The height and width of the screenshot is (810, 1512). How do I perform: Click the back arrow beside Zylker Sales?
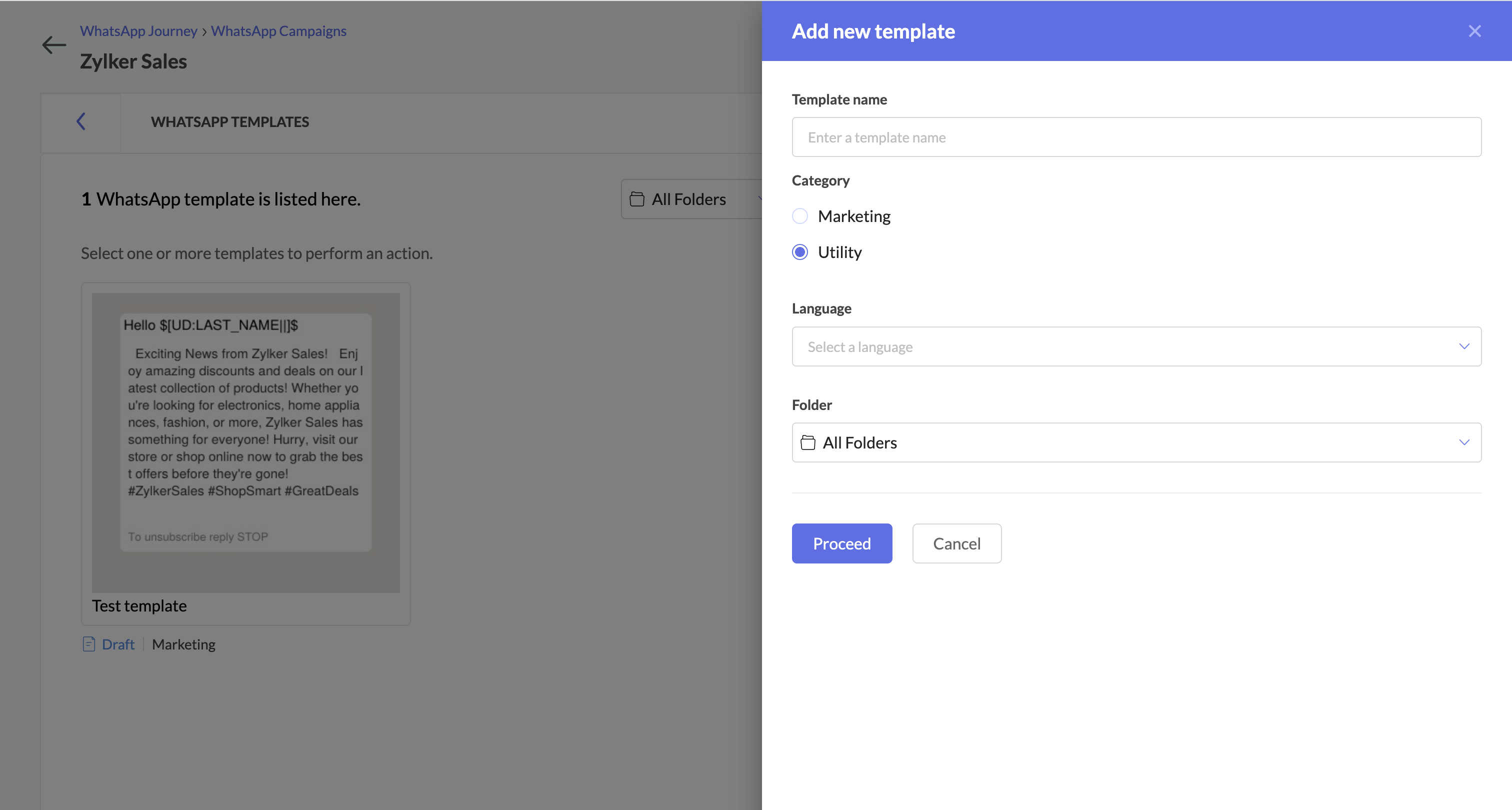(54, 45)
